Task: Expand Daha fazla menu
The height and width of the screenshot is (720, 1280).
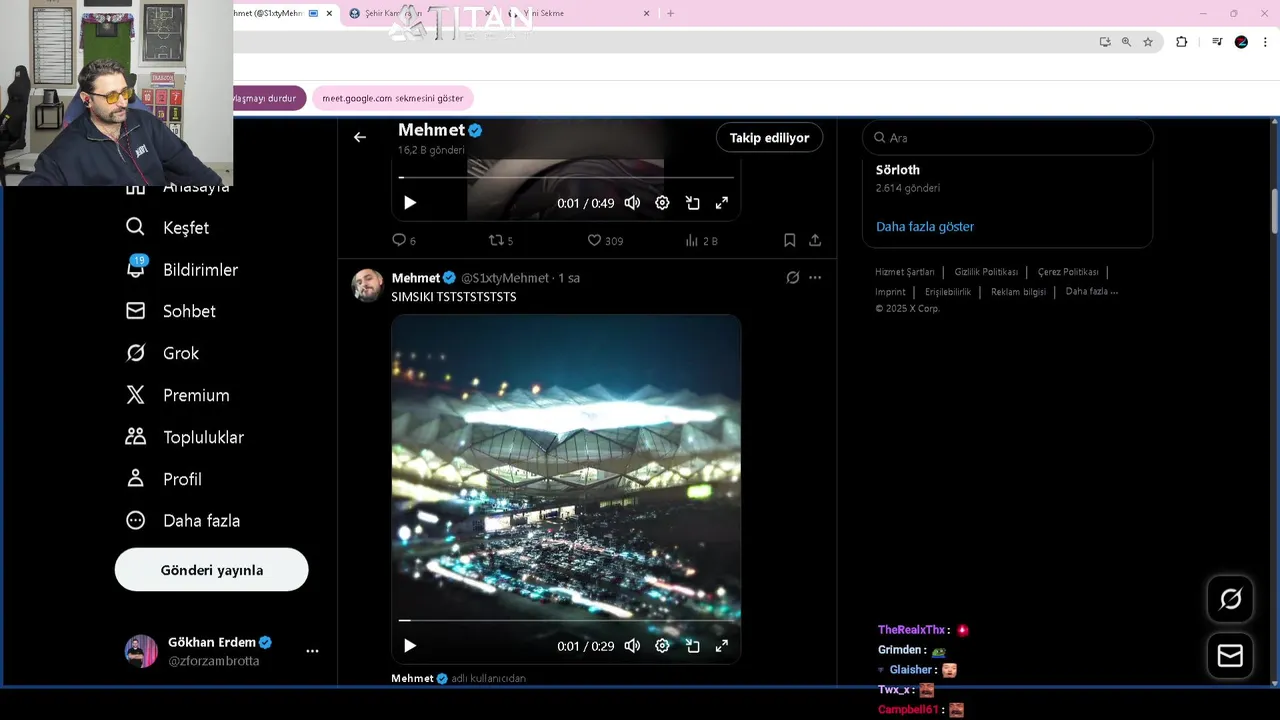Action: 183,520
